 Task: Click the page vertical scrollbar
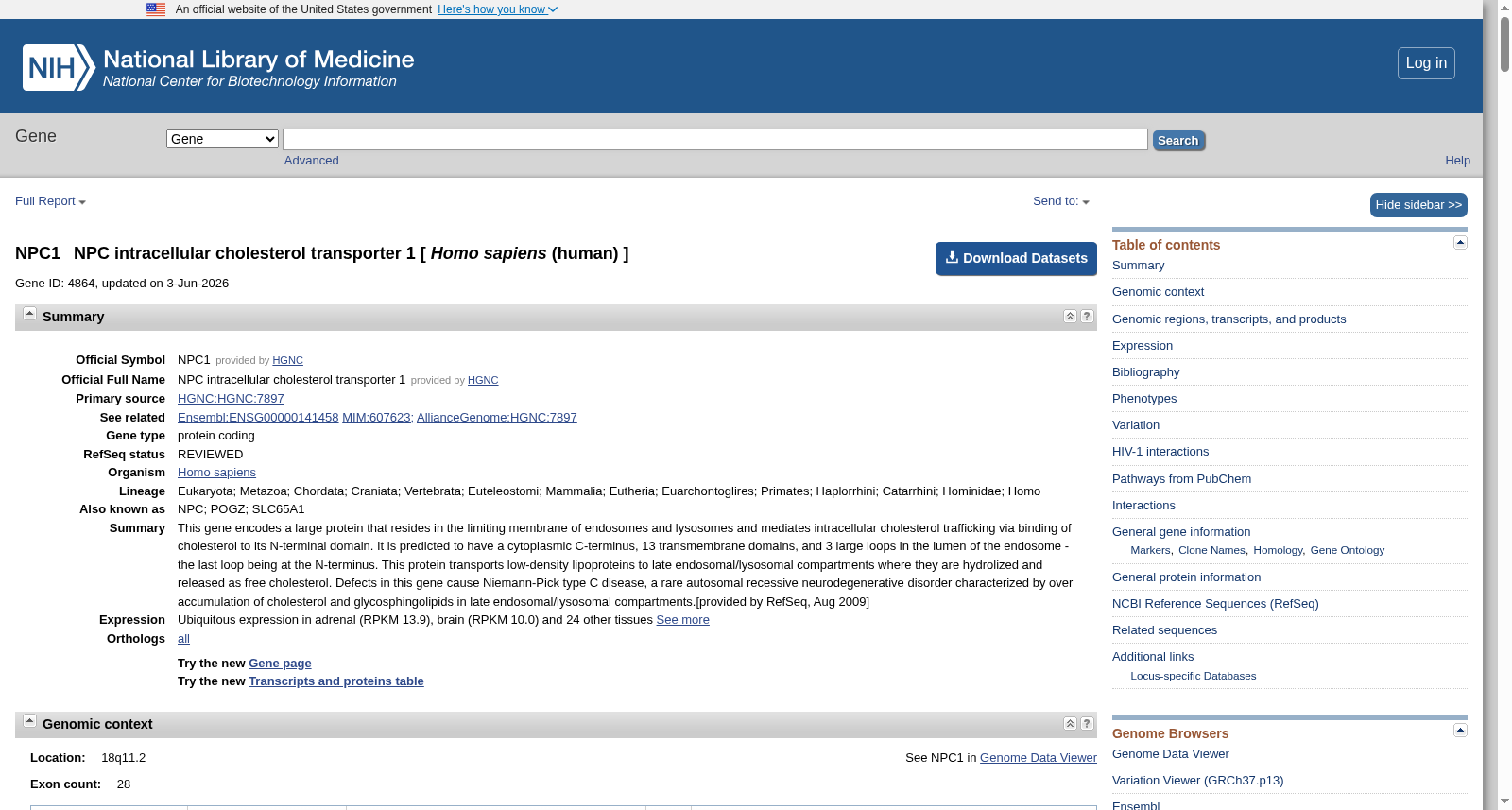coord(1504,405)
